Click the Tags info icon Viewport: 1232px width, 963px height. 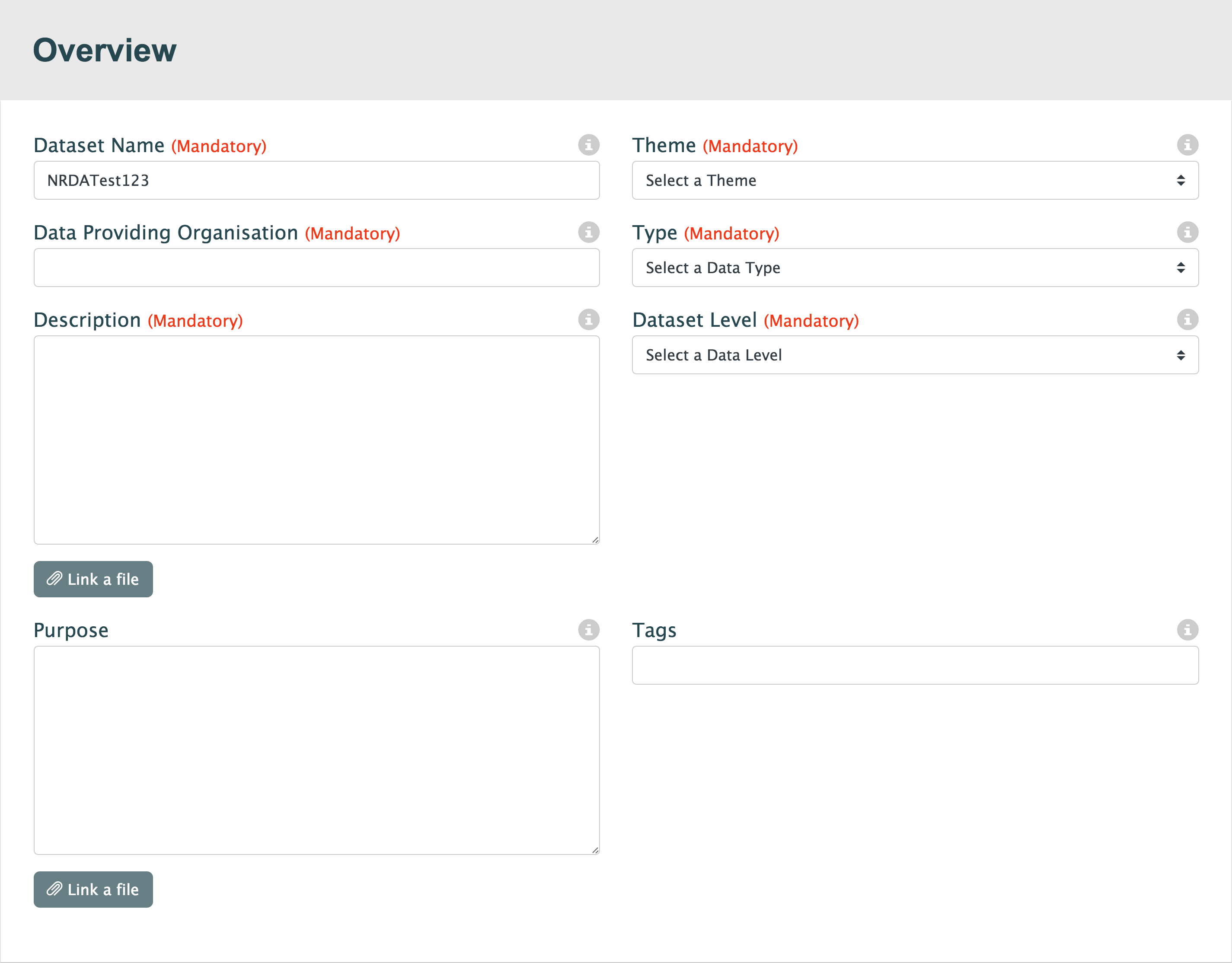(x=1187, y=630)
